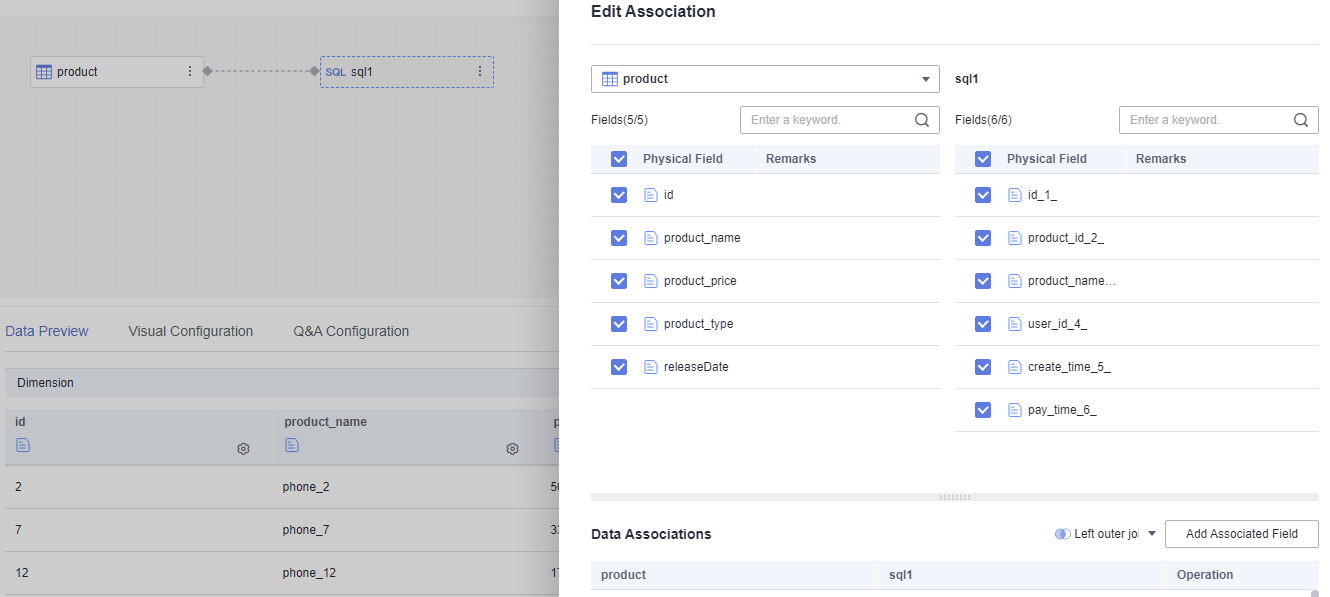Click Add Associated Field button
Image resolution: width=1330 pixels, height=597 pixels.
(x=1241, y=534)
